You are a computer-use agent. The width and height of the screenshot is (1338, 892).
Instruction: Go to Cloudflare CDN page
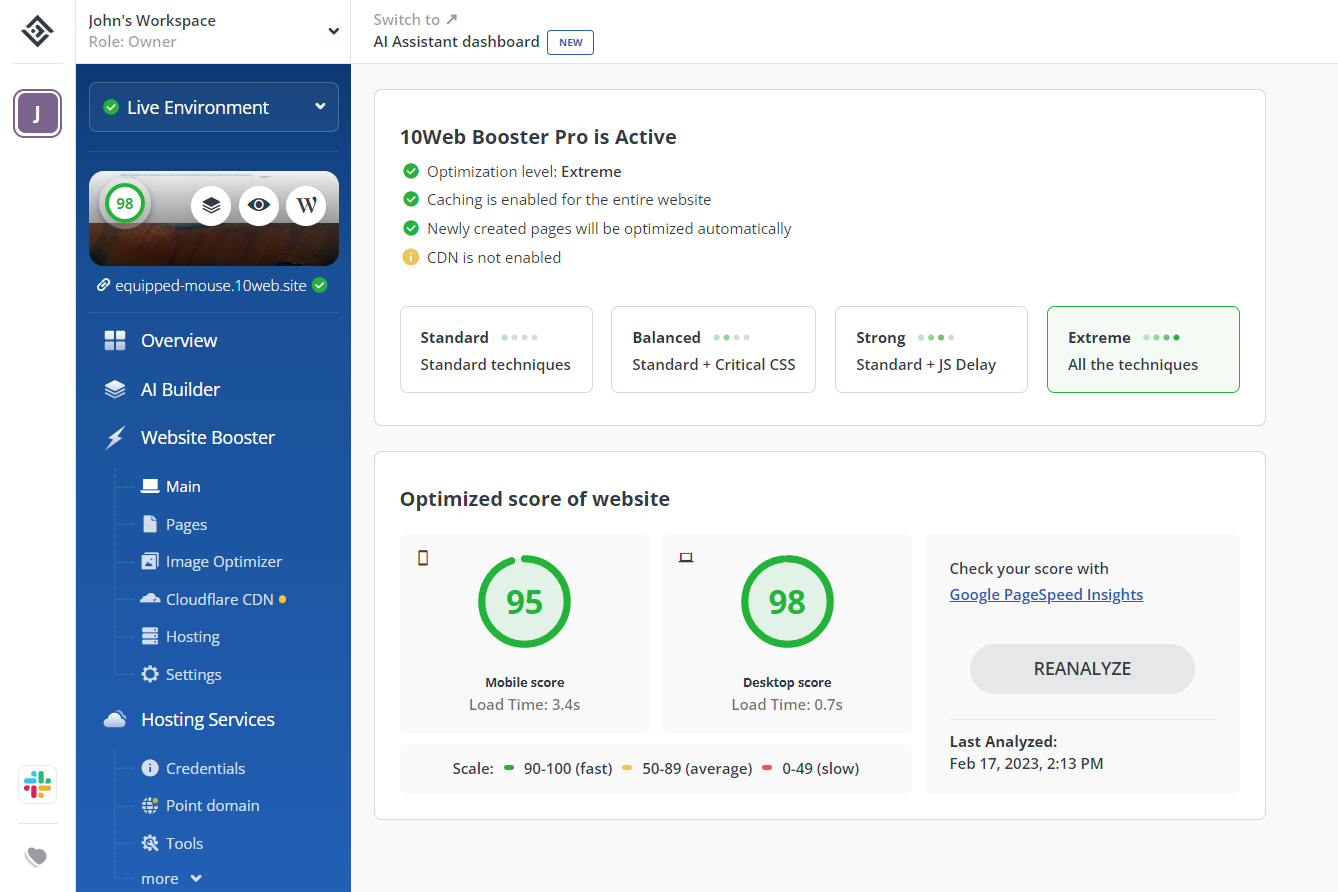click(219, 599)
